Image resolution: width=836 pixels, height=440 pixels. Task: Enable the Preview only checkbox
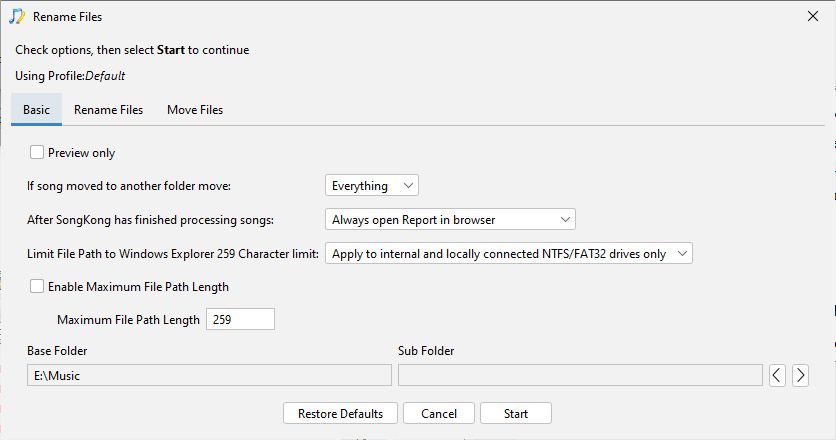37,153
